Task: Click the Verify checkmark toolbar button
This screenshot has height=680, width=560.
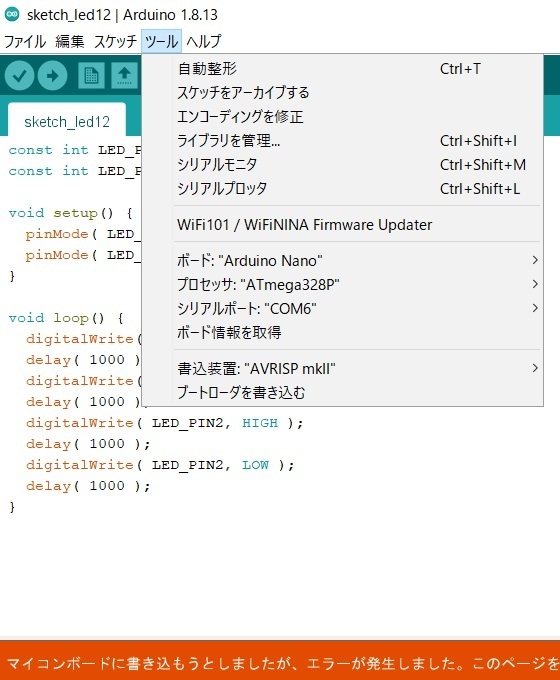Action: (x=20, y=76)
